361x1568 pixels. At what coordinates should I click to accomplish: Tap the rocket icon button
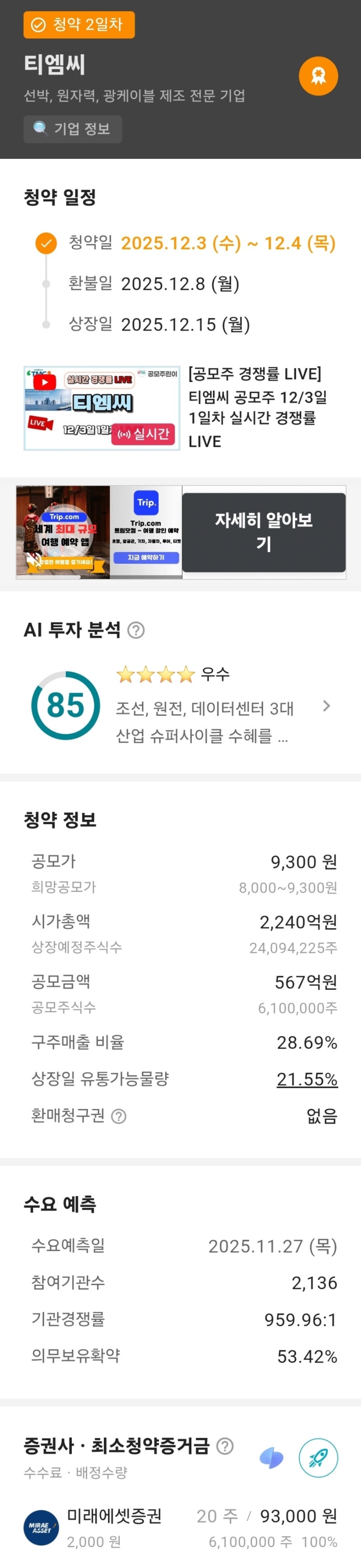click(318, 1458)
